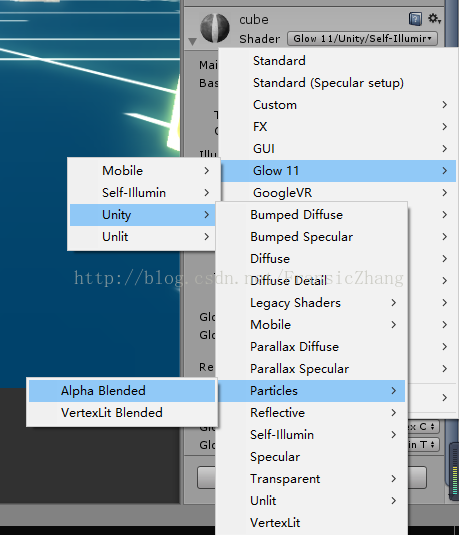Screen dimensions: 459x535
Task: Expand Mobile in the Unity submenu
Action: [311, 324]
